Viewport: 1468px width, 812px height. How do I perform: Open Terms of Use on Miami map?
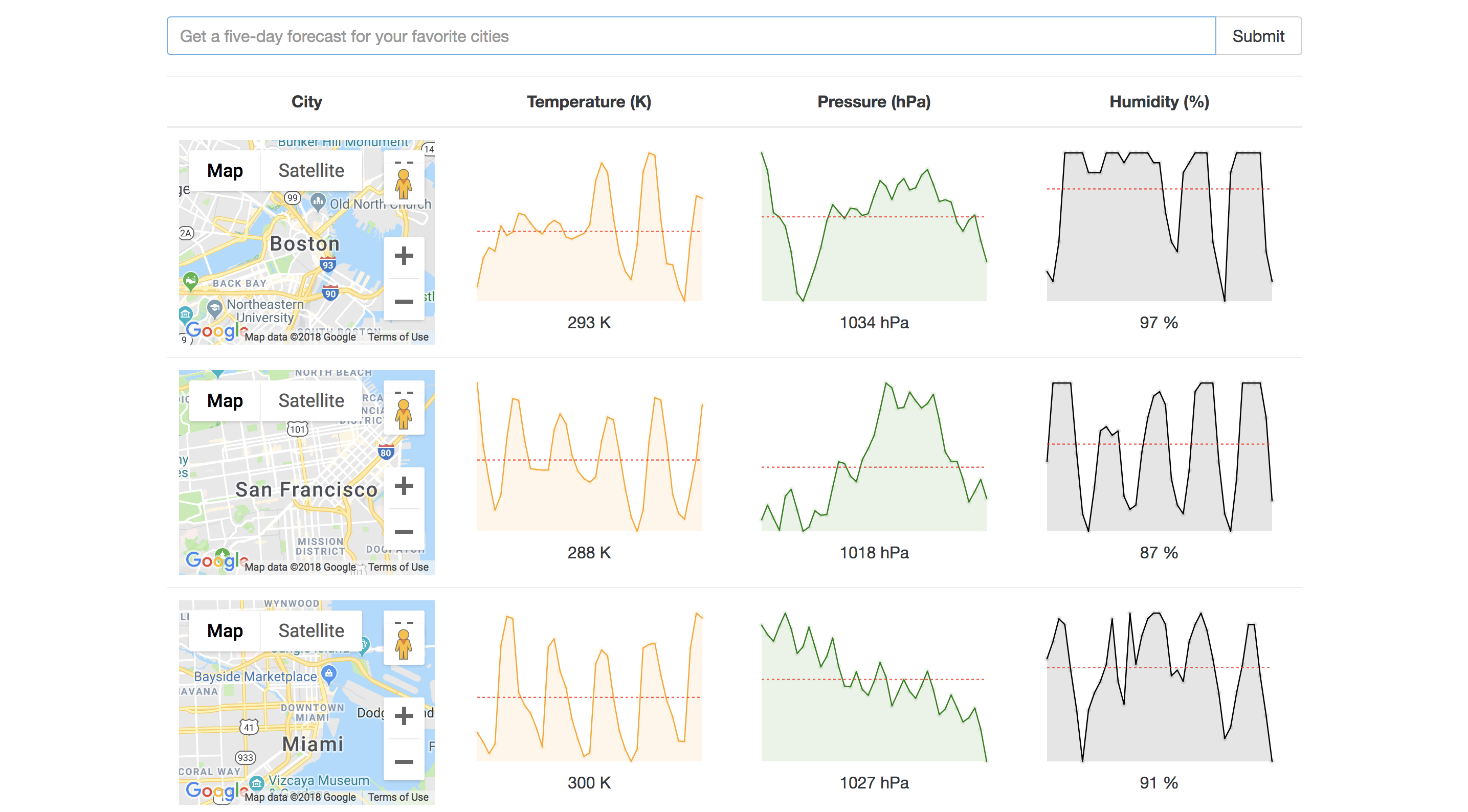(x=398, y=797)
